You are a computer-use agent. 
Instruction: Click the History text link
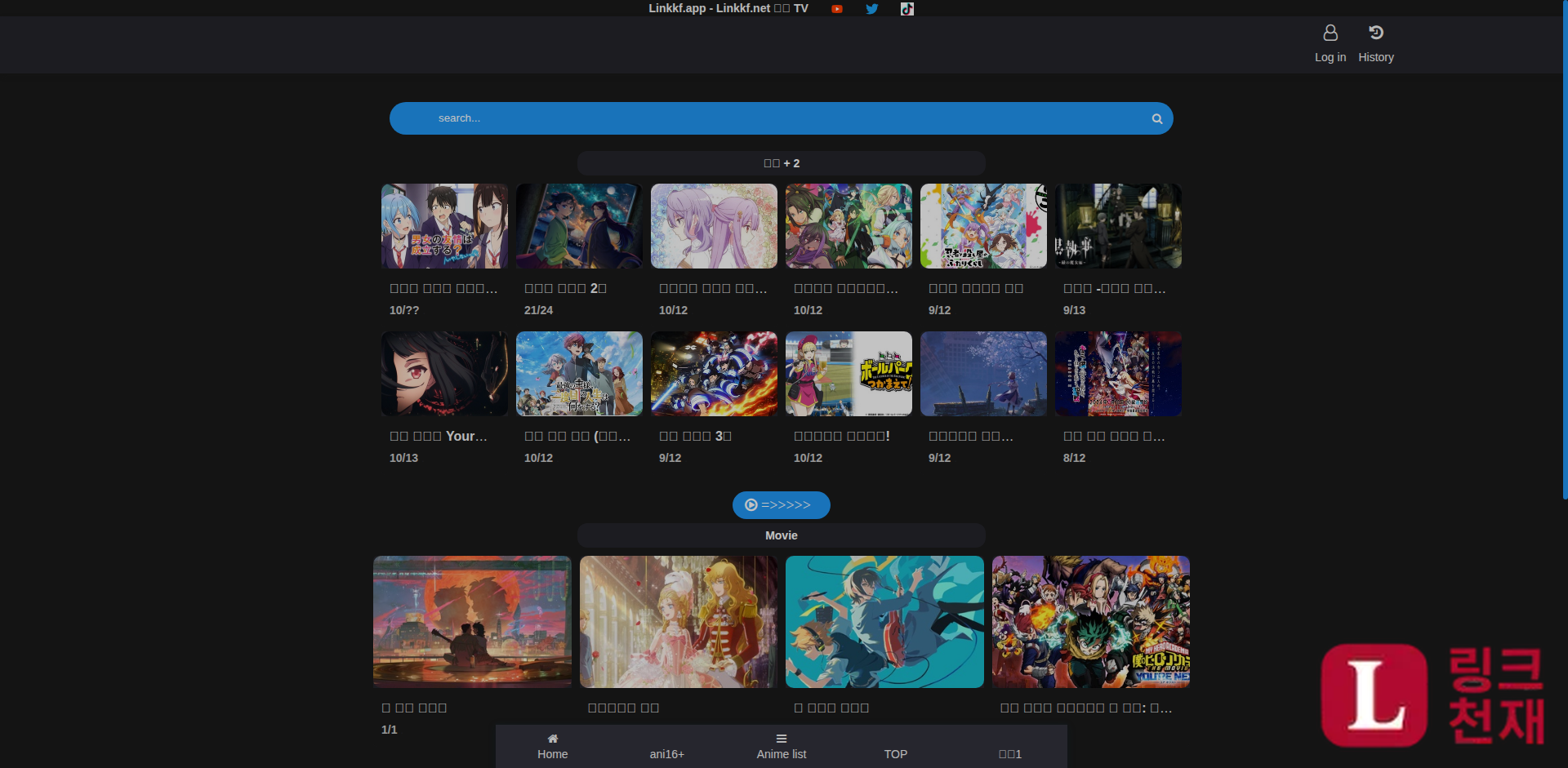tap(1376, 57)
